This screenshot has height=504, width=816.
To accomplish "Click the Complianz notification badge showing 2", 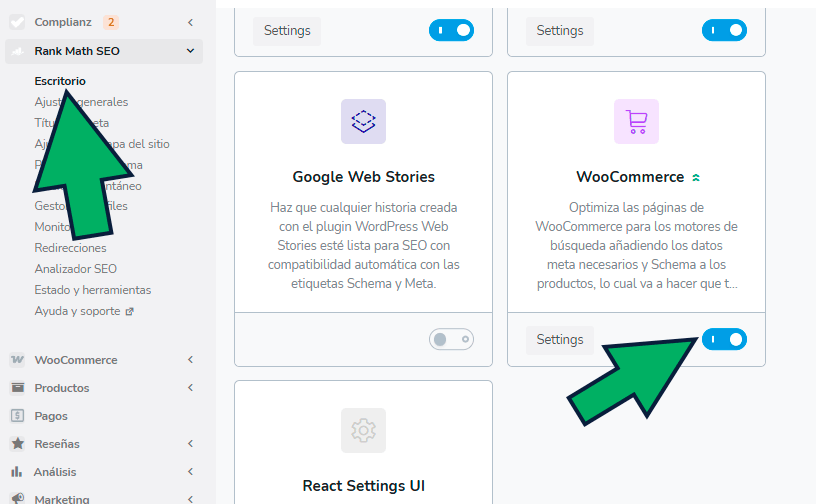I will [111, 22].
